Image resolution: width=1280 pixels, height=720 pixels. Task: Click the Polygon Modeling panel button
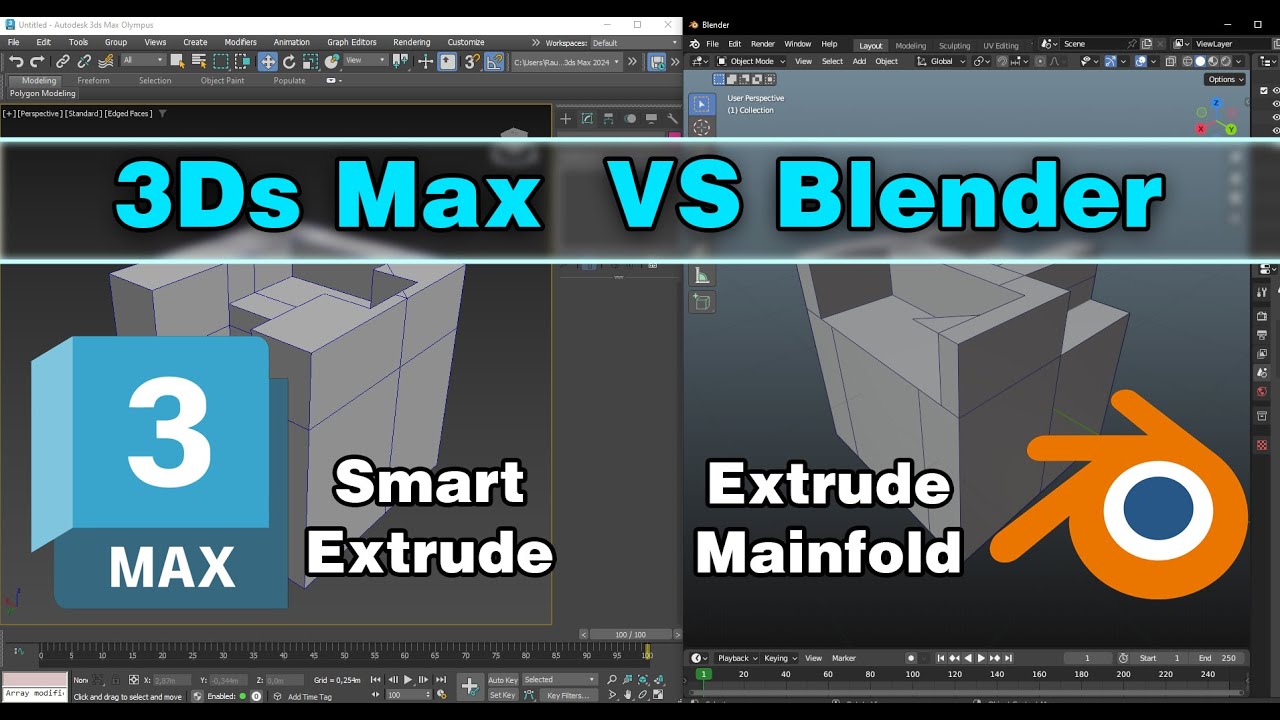tap(43, 93)
